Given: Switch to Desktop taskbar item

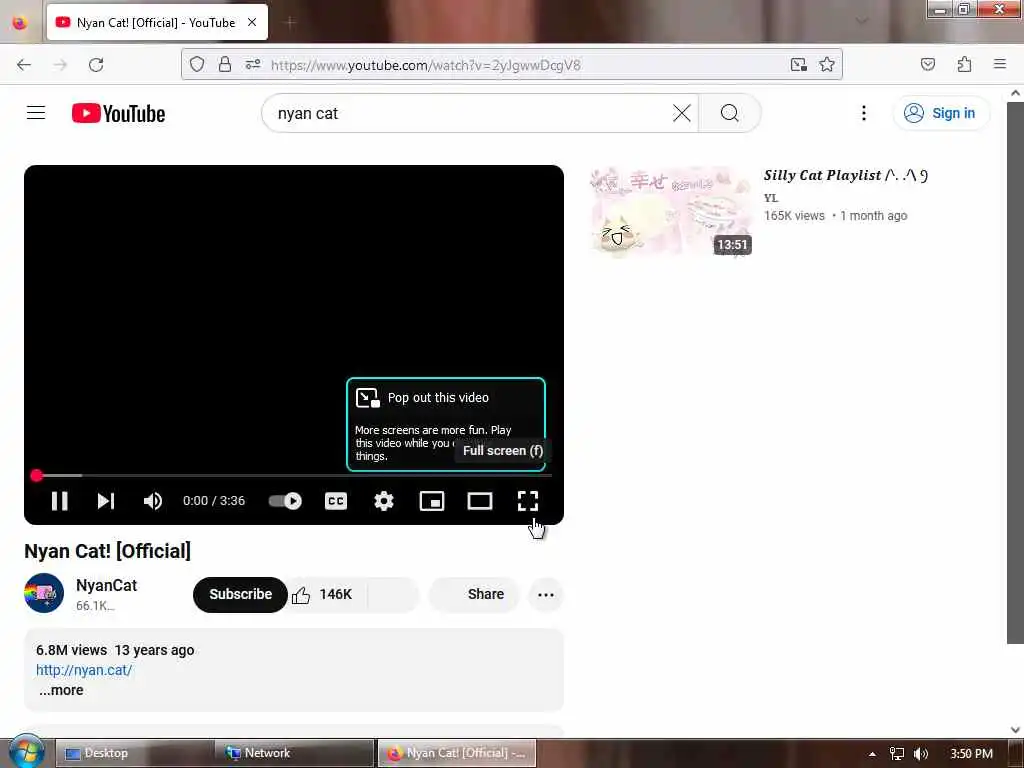Looking at the screenshot, I should coord(135,753).
